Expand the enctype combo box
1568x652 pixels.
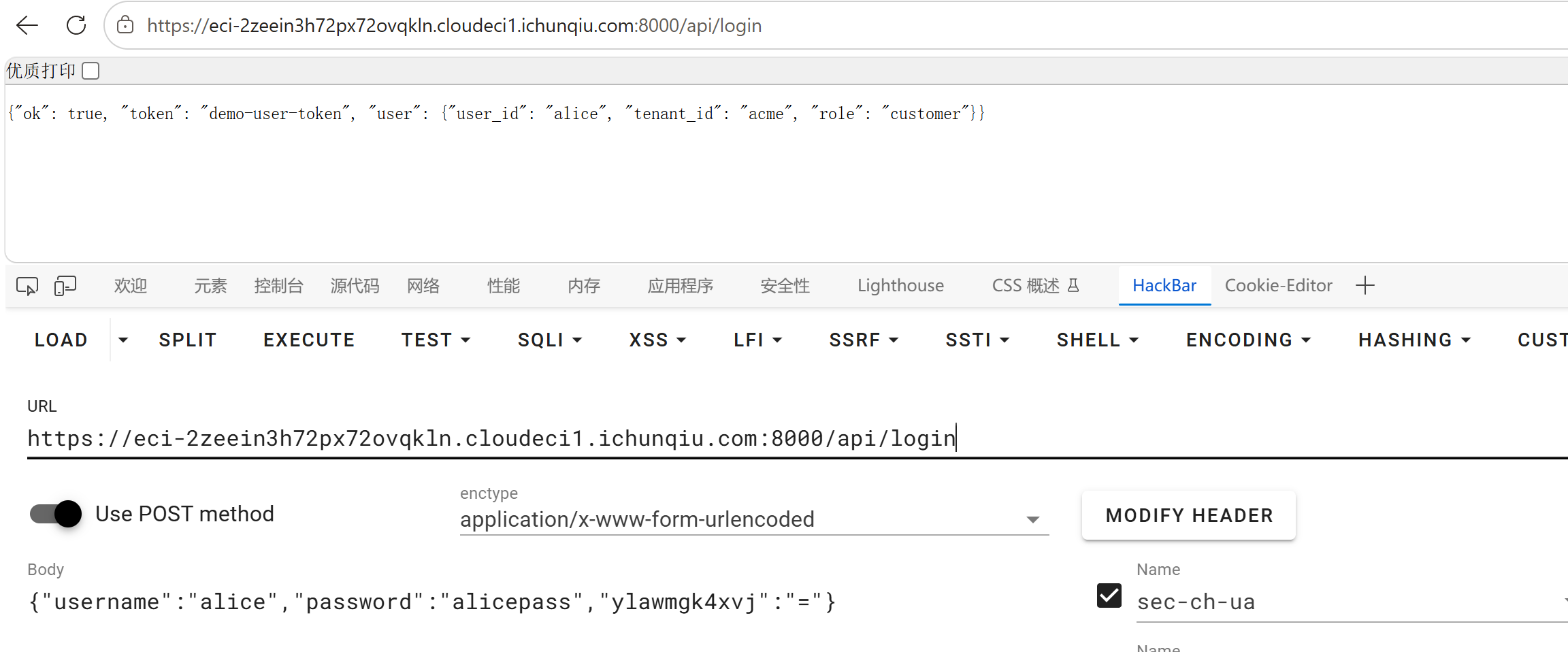pos(754,519)
